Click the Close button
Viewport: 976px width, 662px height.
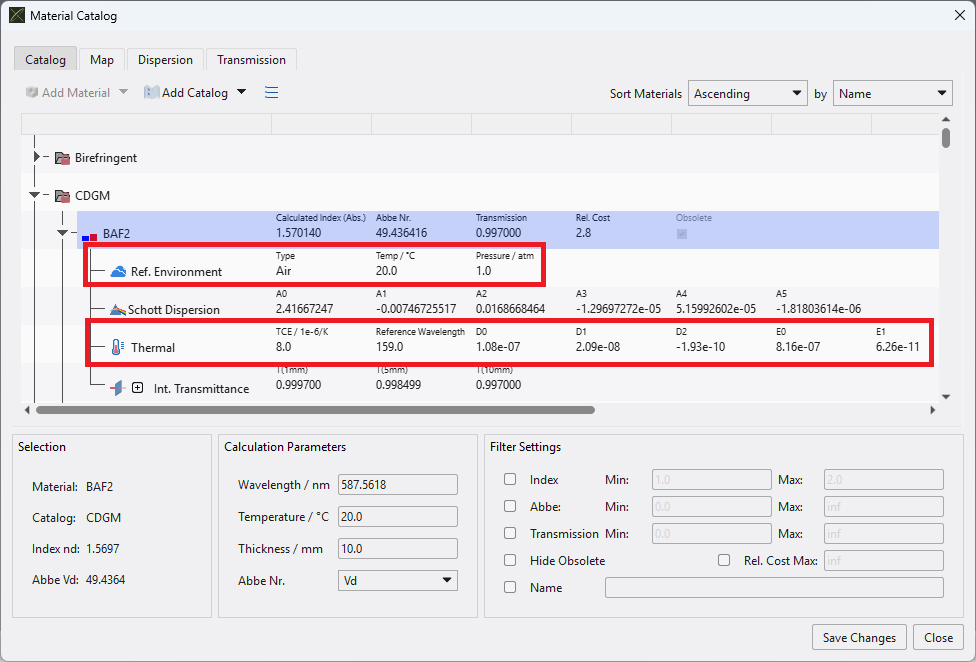pyautogui.click(x=939, y=638)
